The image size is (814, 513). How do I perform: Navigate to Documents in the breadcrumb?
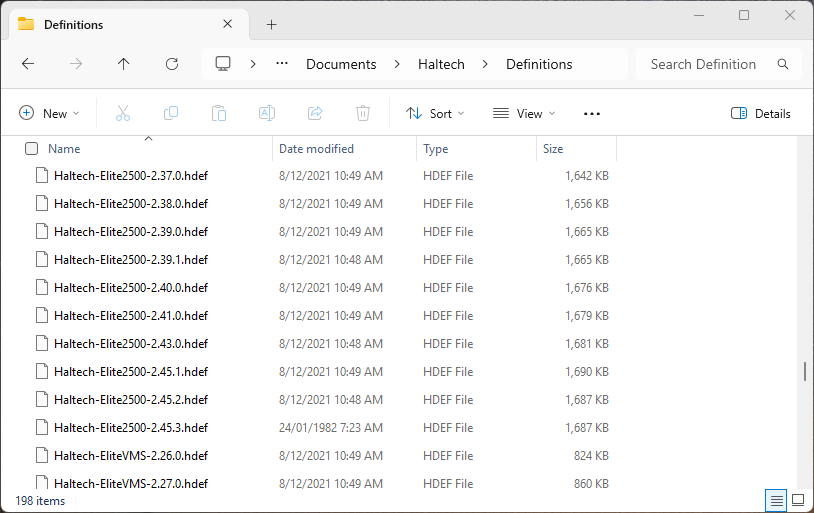(341, 64)
